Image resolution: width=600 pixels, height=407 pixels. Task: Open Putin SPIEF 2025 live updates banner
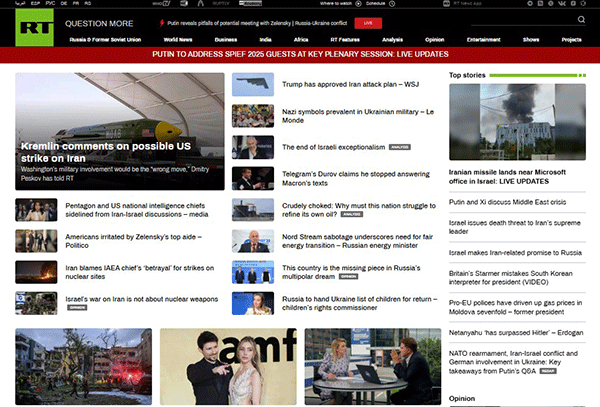(x=300, y=54)
